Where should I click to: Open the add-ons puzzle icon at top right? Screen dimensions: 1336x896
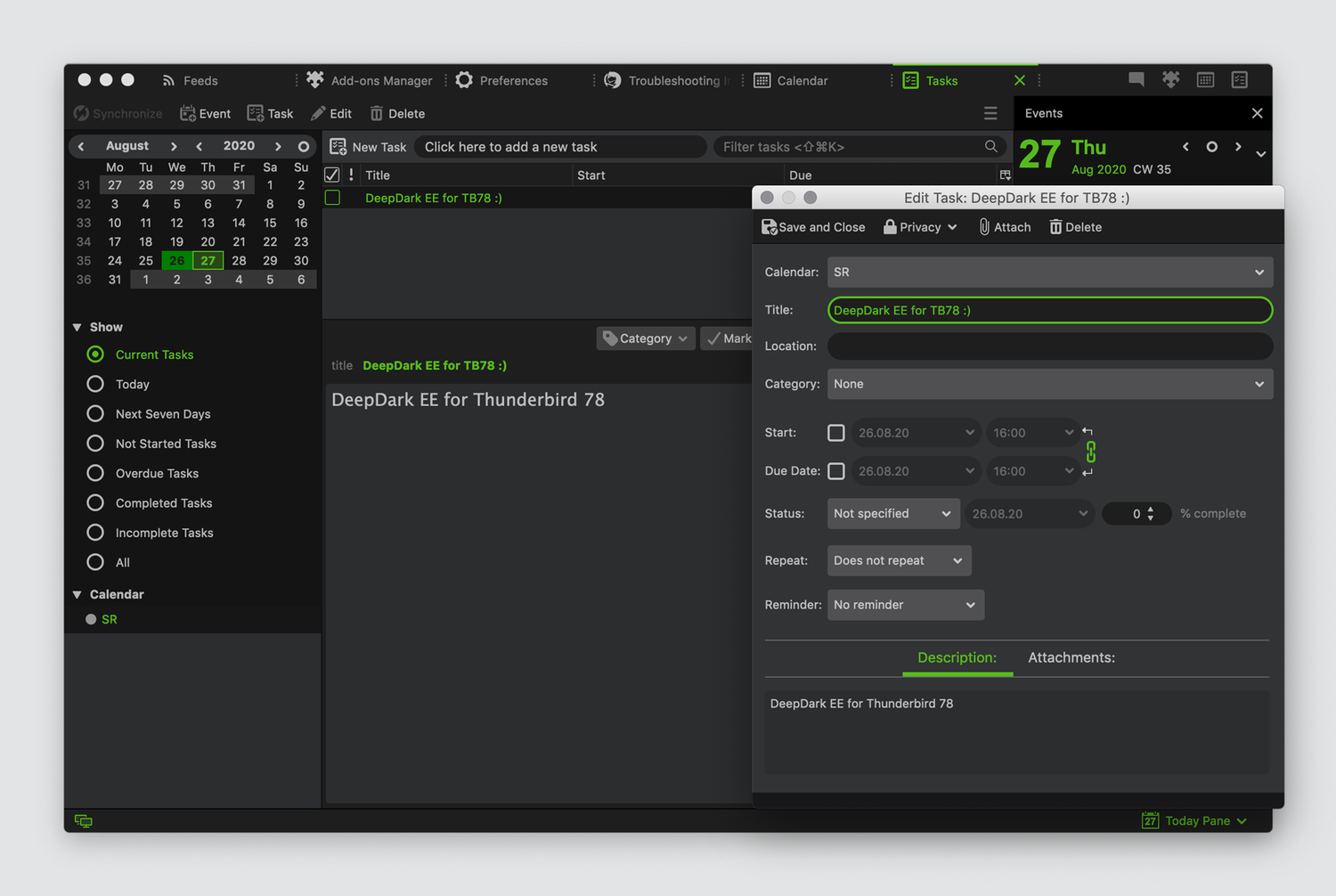click(x=1171, y=79)
